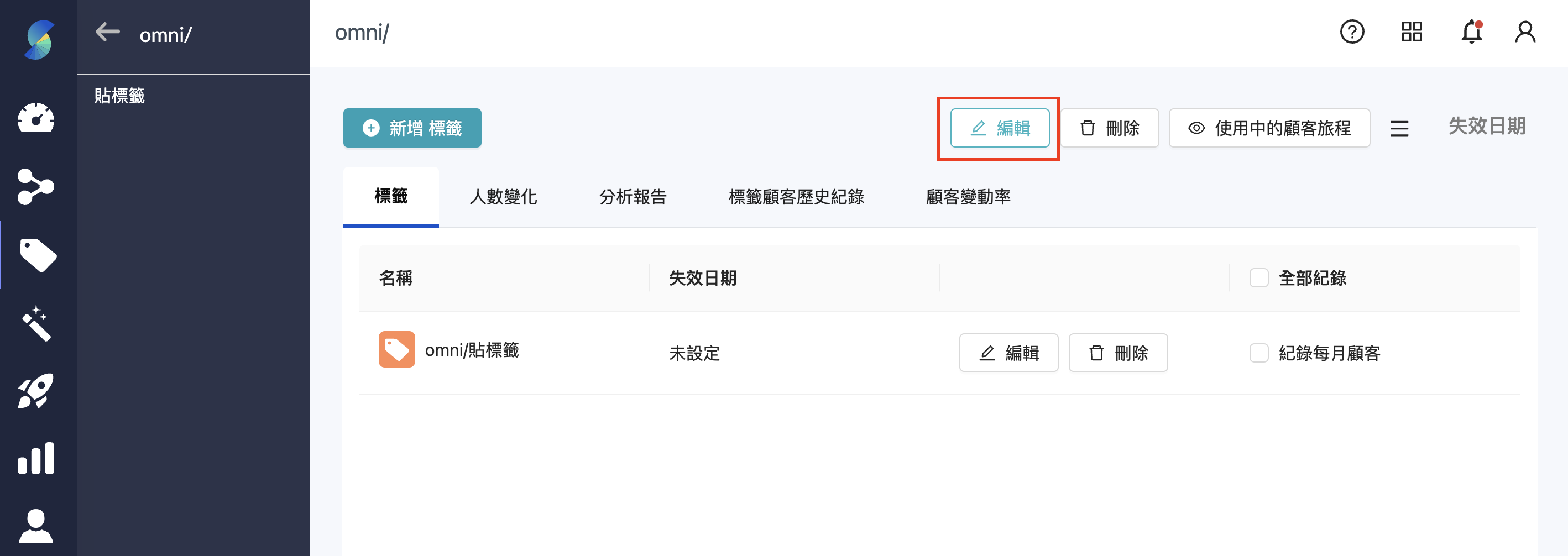The width and height of the screenshot is (1568, 556).
Task: Toggle the 紀錄每月顧客 checkbox
Action: (1259, 353)
